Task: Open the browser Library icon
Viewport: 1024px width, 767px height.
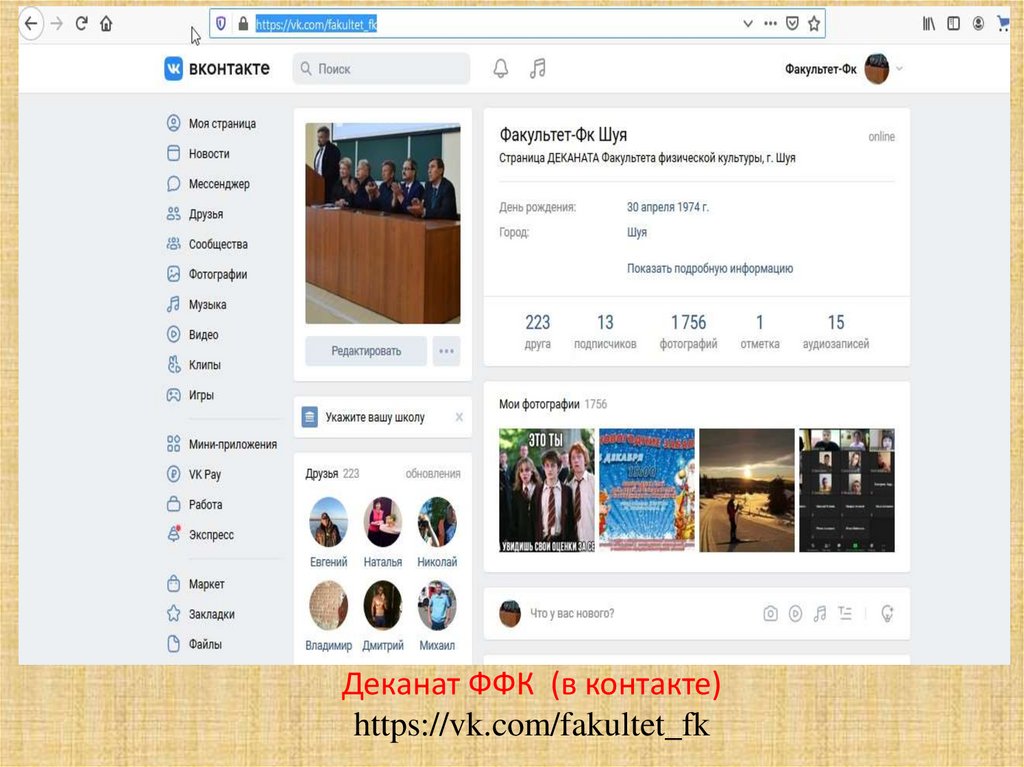Action: coord(929,24)
